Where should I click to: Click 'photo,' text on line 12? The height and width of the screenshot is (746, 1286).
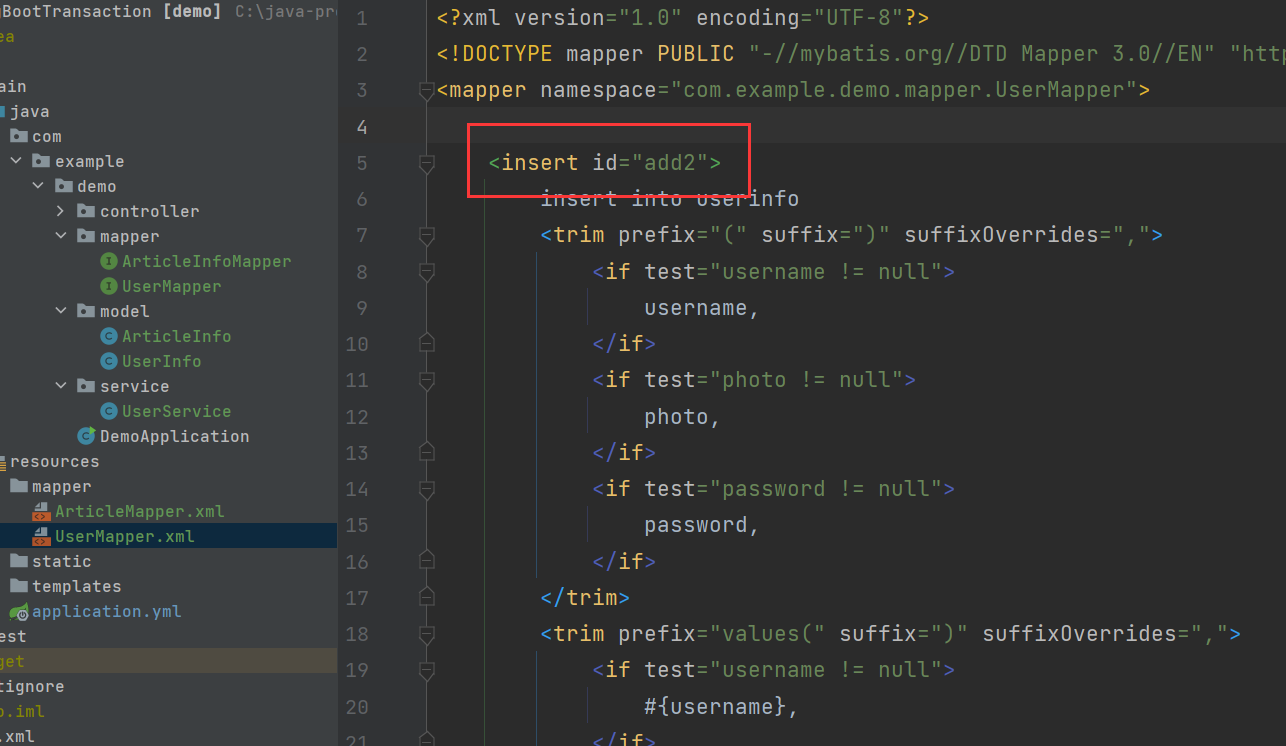[683, 417]
